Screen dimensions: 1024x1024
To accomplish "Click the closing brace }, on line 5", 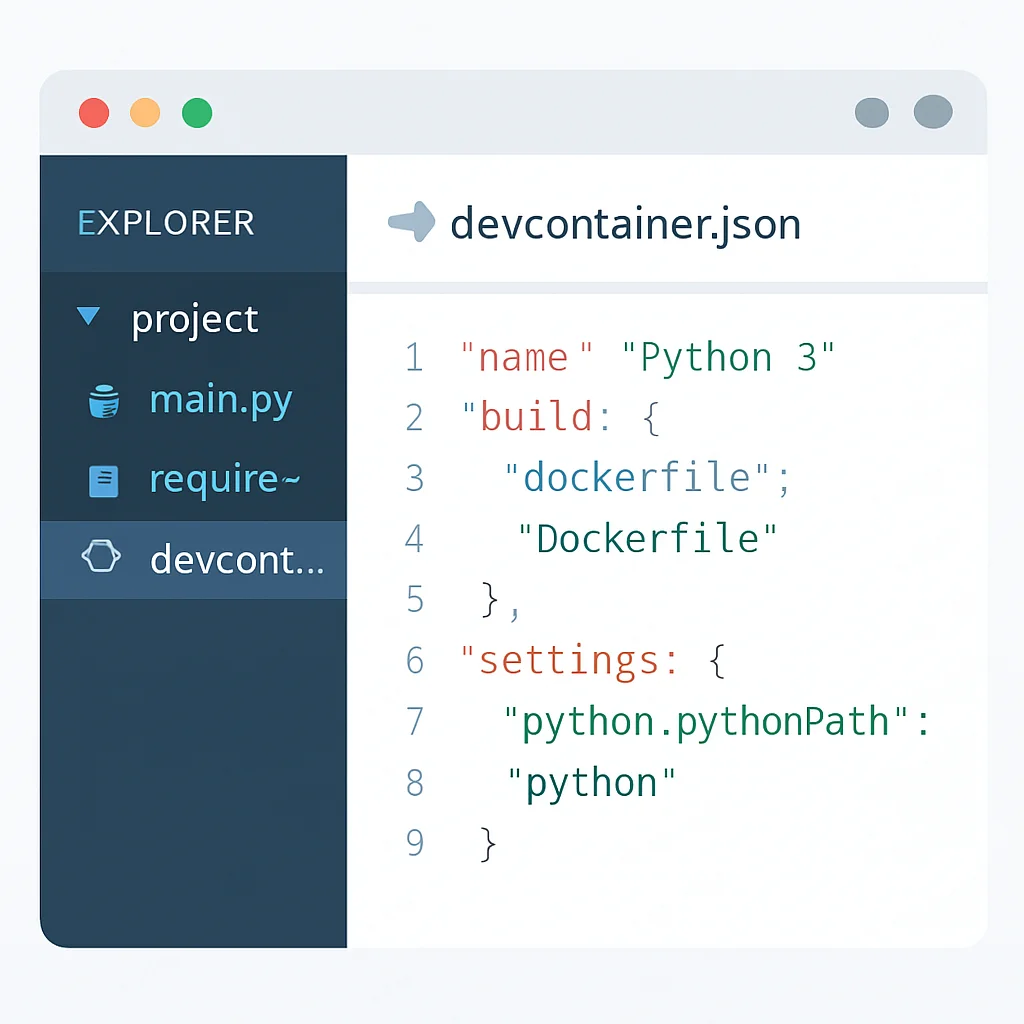I will pyautogui.click(x=500, y=600).
